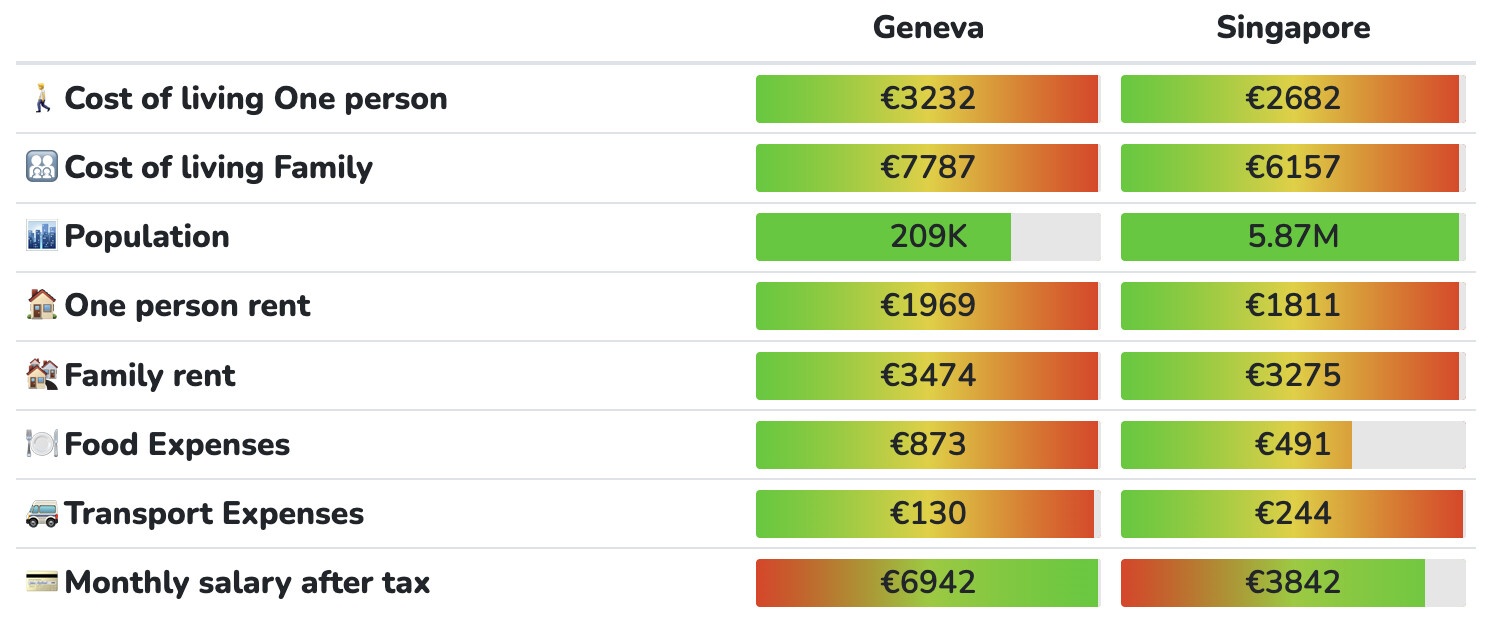The image size is (1496, 638).
Task: Click Singapore's €6157 family cost bar
Action: point(1292,168)
